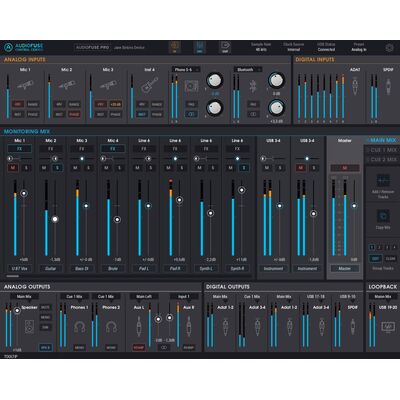Click the Speaker output icon
The image size is (400, 400).
pos(29,327)
